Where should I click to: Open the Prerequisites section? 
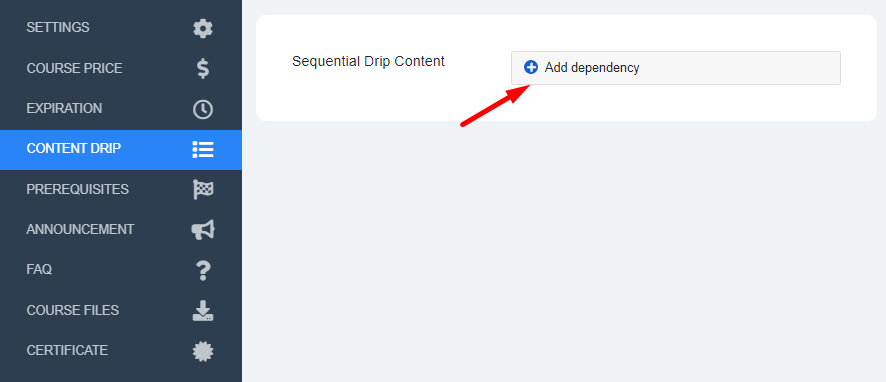[121, 189]
